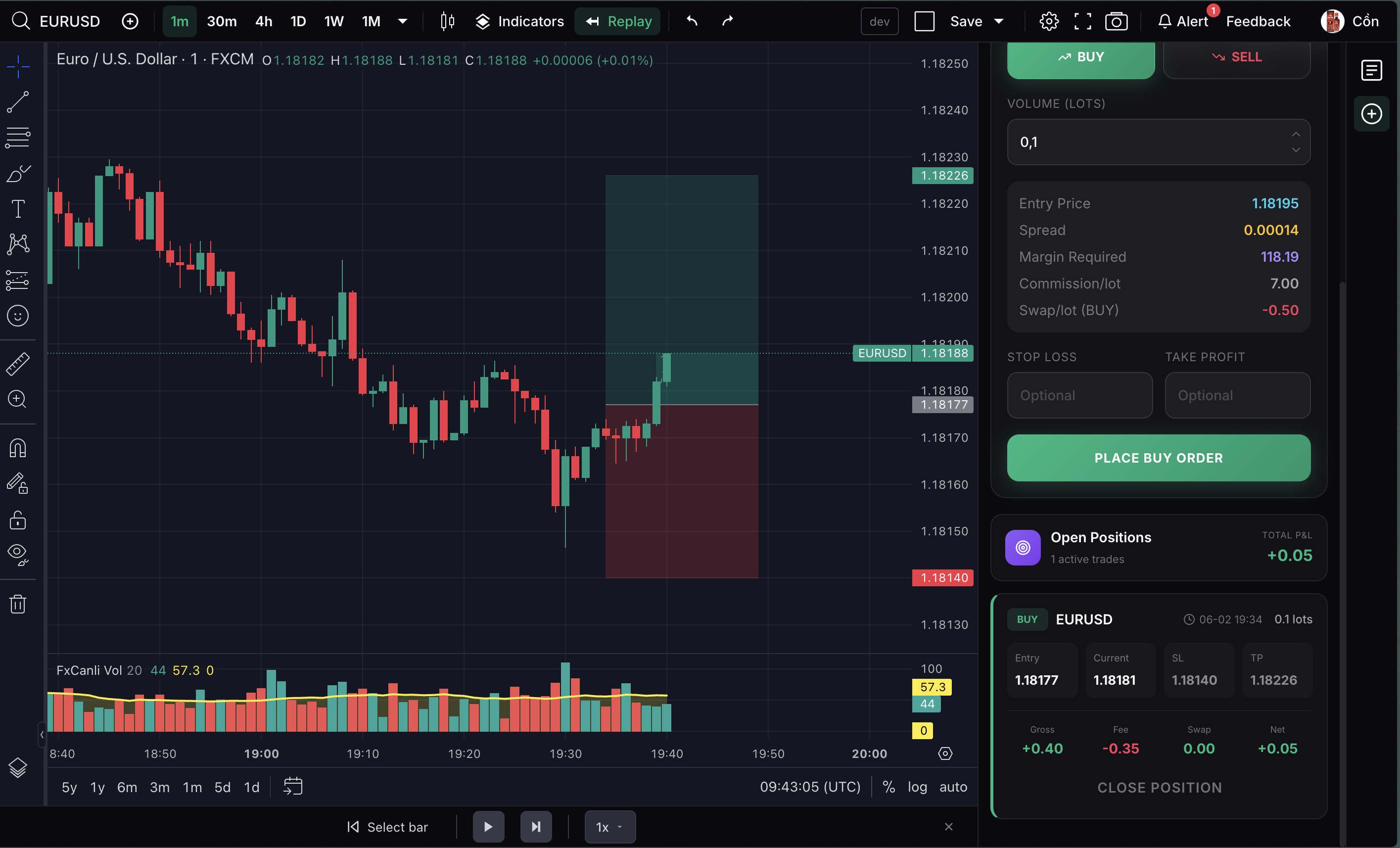
Task: Expand the Save layout dropdown
Action: (x=999, y=21)
